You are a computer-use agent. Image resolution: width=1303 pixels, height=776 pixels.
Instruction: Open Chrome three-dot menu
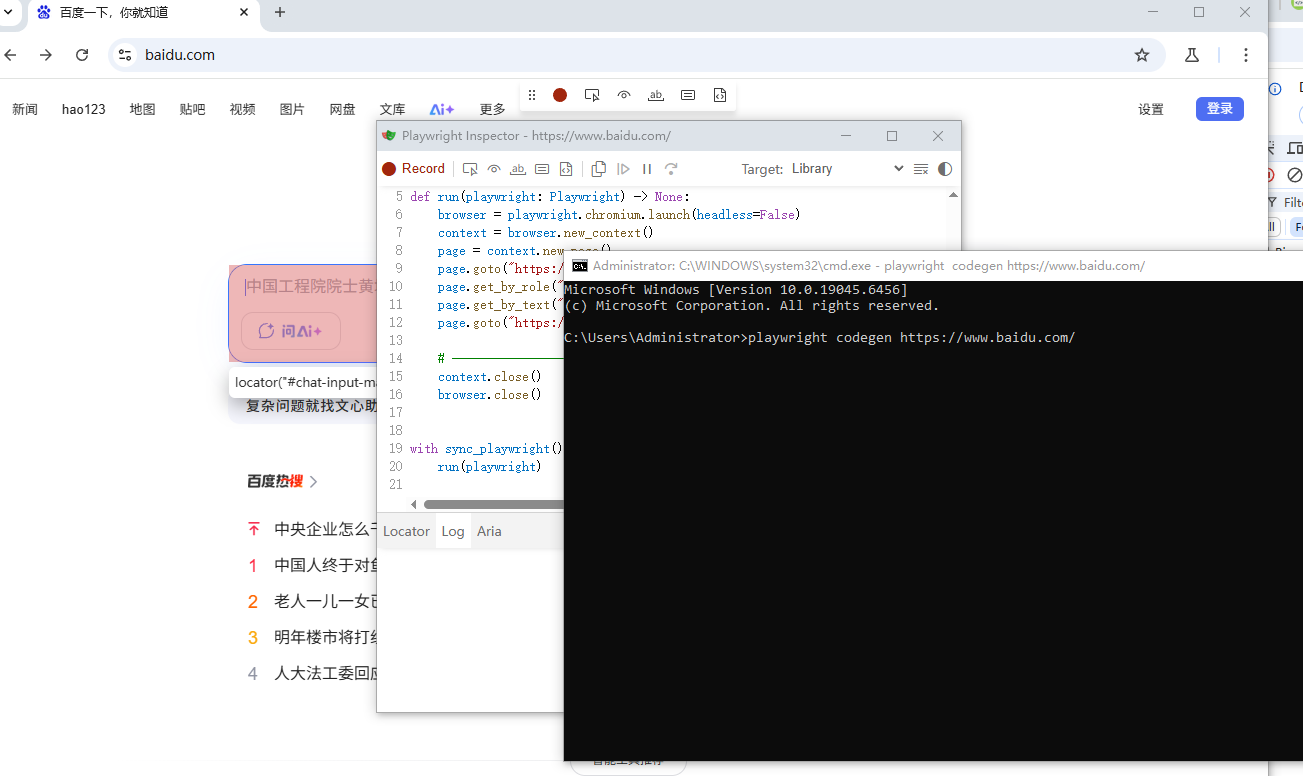tap(1246, 55)
